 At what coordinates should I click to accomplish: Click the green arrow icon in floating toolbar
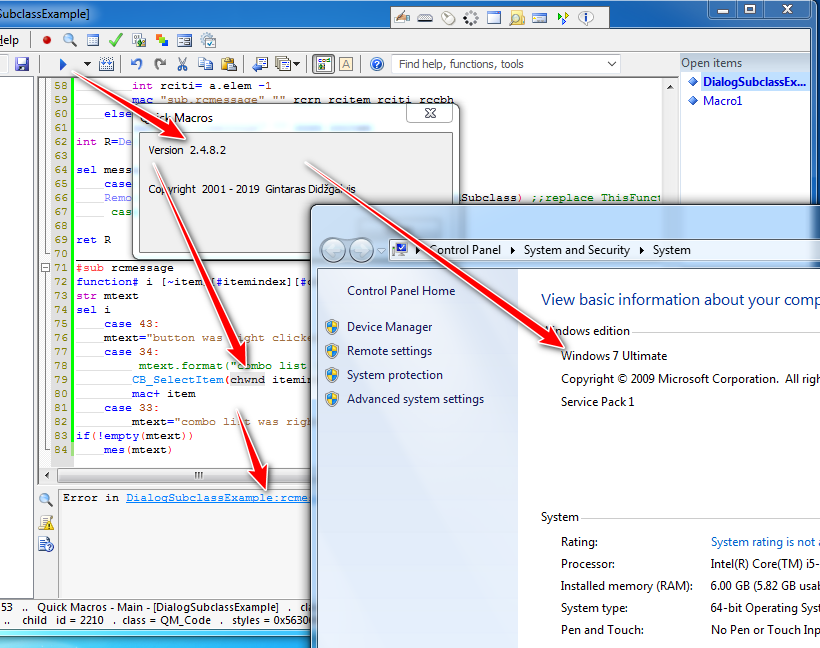tap(563, 18)
